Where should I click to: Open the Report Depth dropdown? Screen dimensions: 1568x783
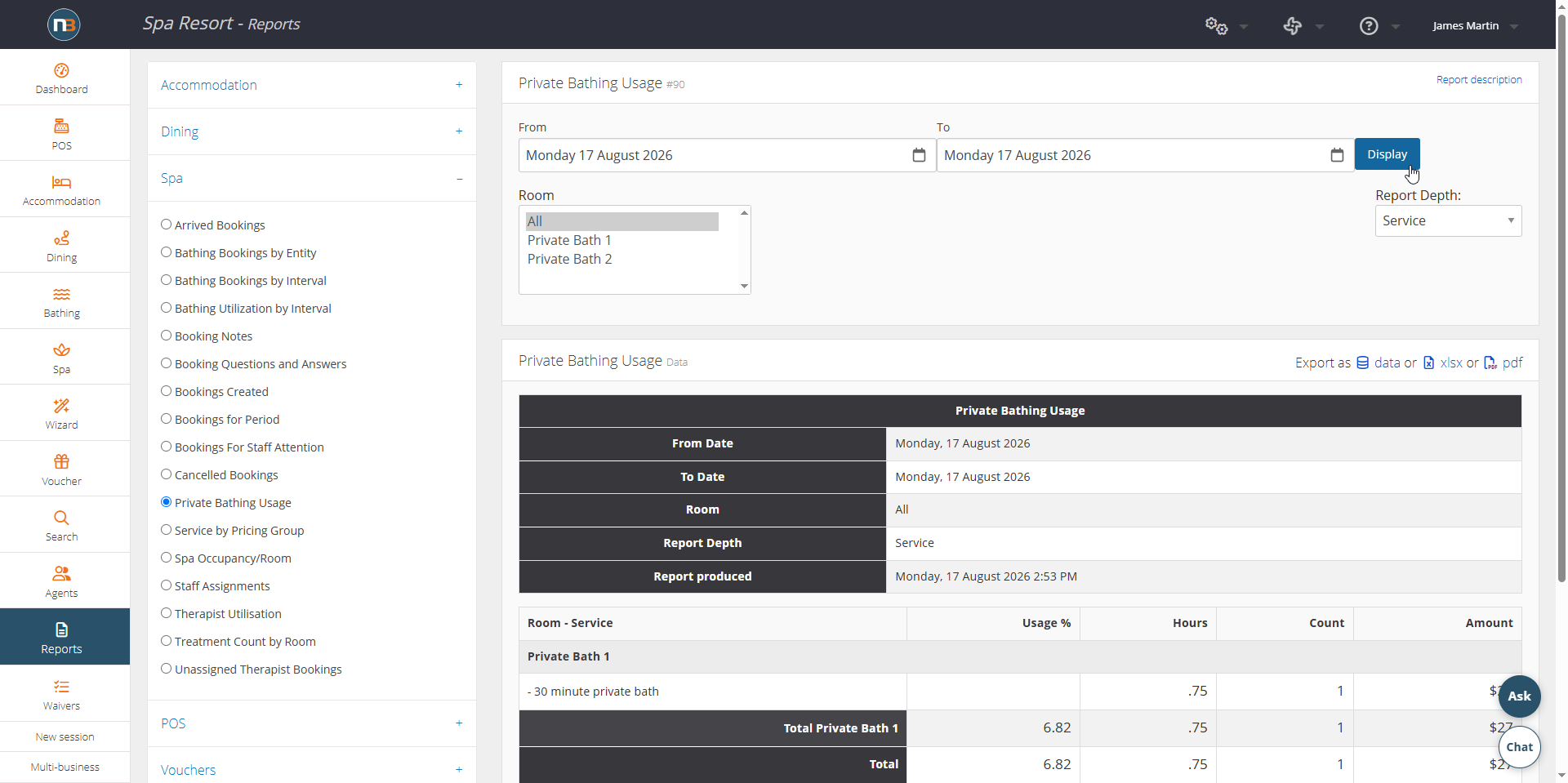pyautogui.click(x=1448, y=221)
